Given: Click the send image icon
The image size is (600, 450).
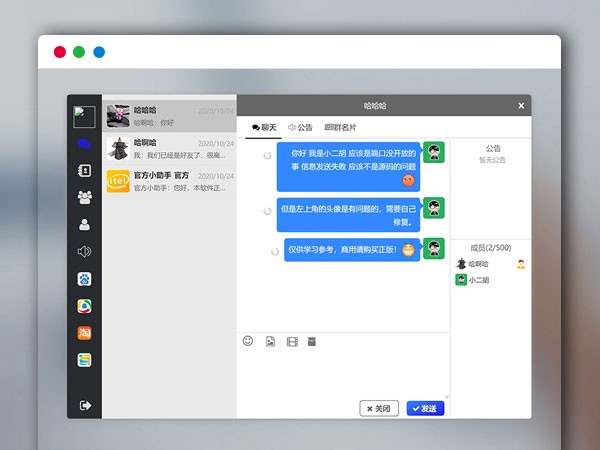Looking at the screenshot, I should tap(270, 342).
